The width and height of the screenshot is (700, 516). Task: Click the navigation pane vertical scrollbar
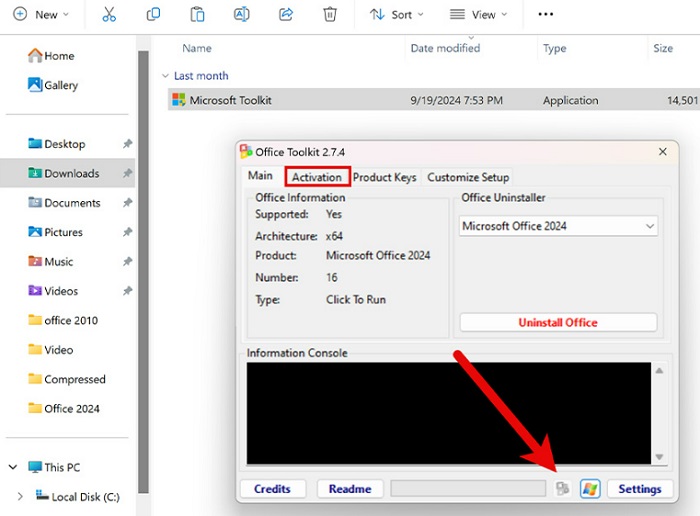(x=143, y=271)
